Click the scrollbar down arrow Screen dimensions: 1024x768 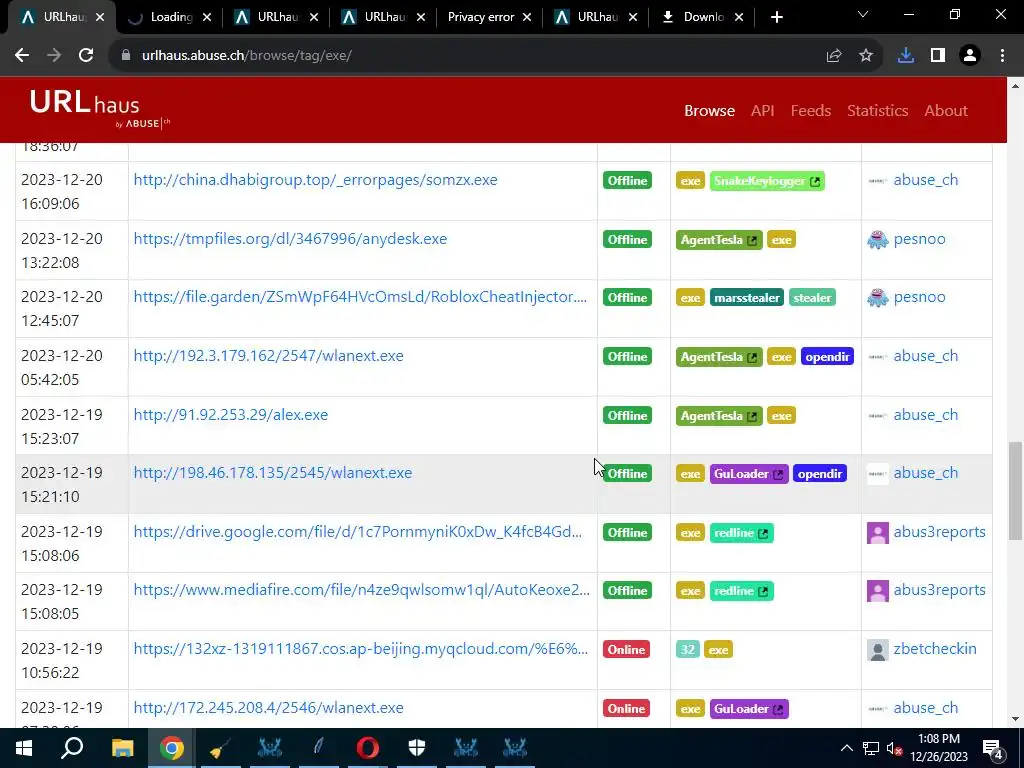(x=1015, y=719)
